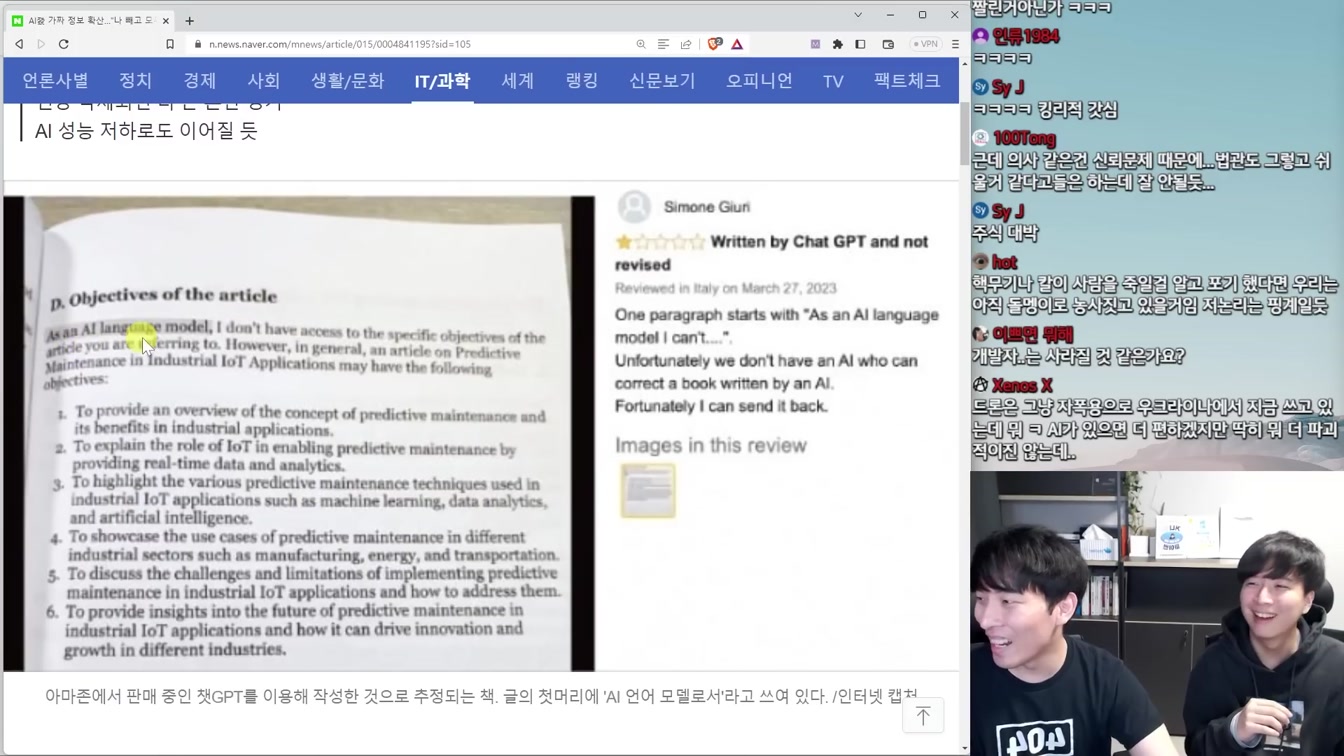Image resolution: width=1344 pixels, height=756 pixels.
Task: Toggle the VPN button
Action: (926, 44)
